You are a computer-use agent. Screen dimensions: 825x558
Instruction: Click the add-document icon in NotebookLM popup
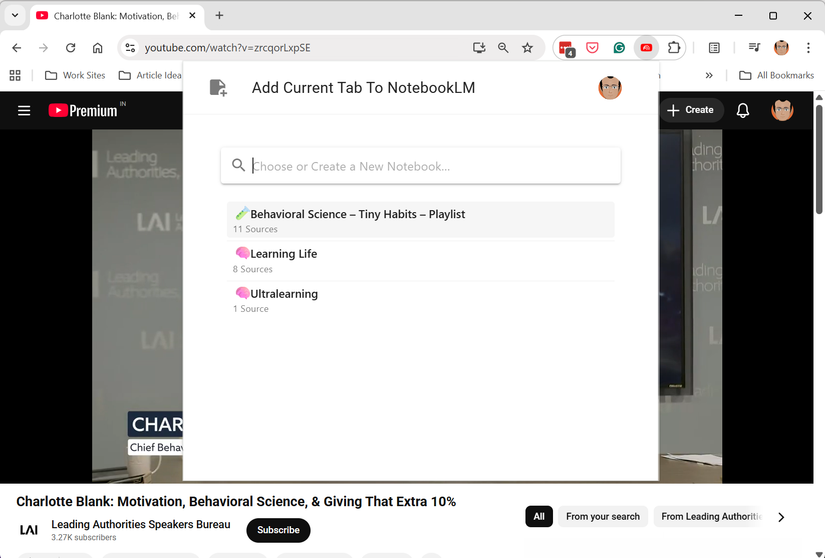coord(218,88)
